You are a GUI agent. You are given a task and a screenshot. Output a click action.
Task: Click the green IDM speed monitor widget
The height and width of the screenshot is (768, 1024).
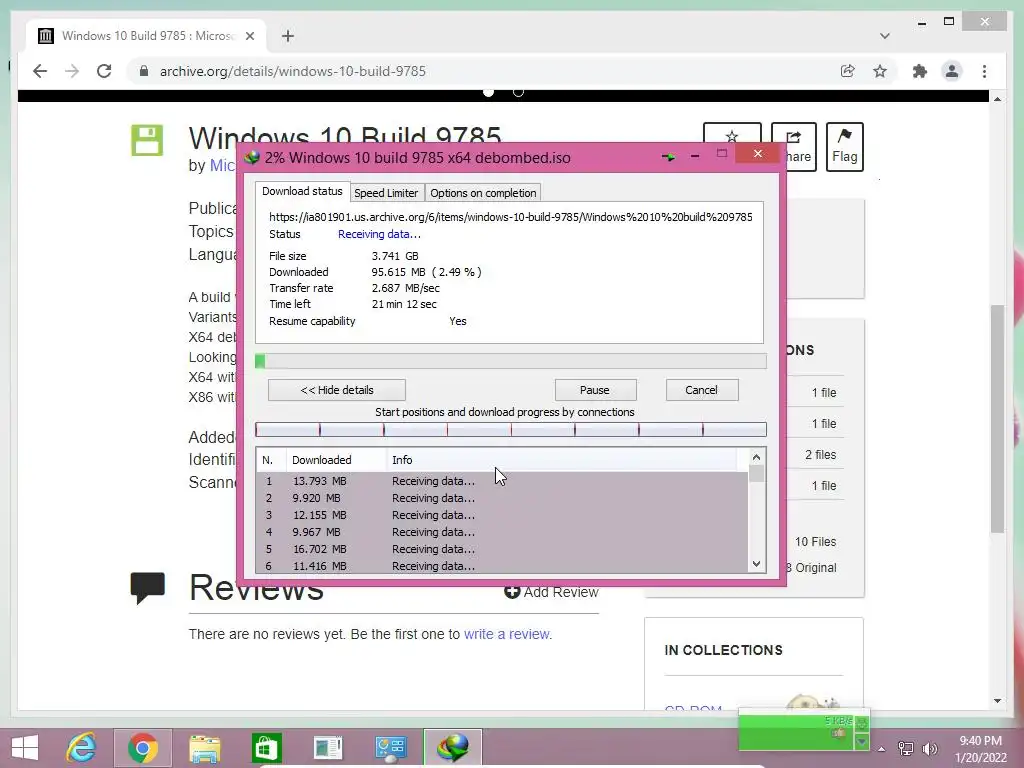(x=804, y=731)
